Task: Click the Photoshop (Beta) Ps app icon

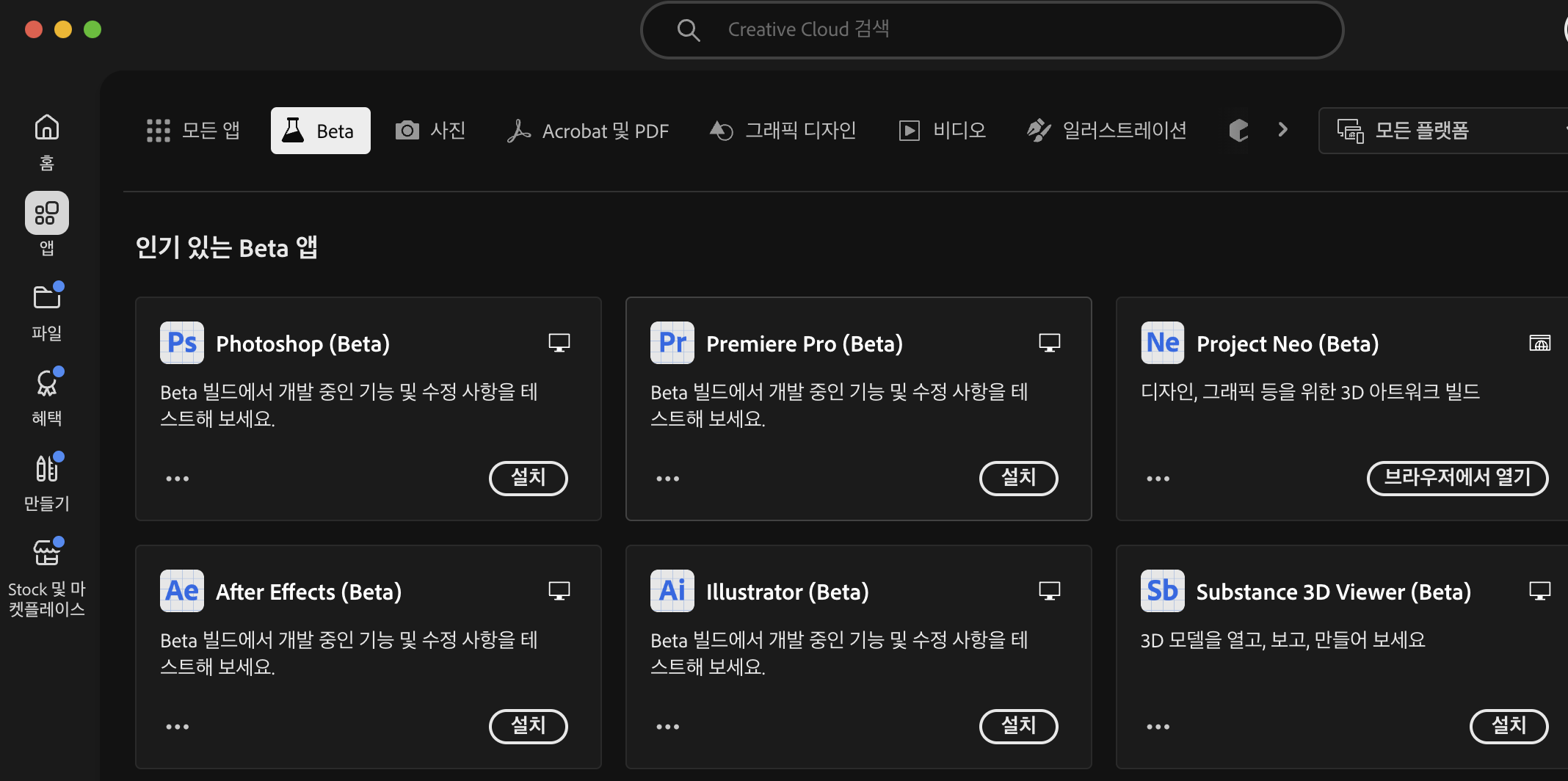Action: tap(182, 343)
